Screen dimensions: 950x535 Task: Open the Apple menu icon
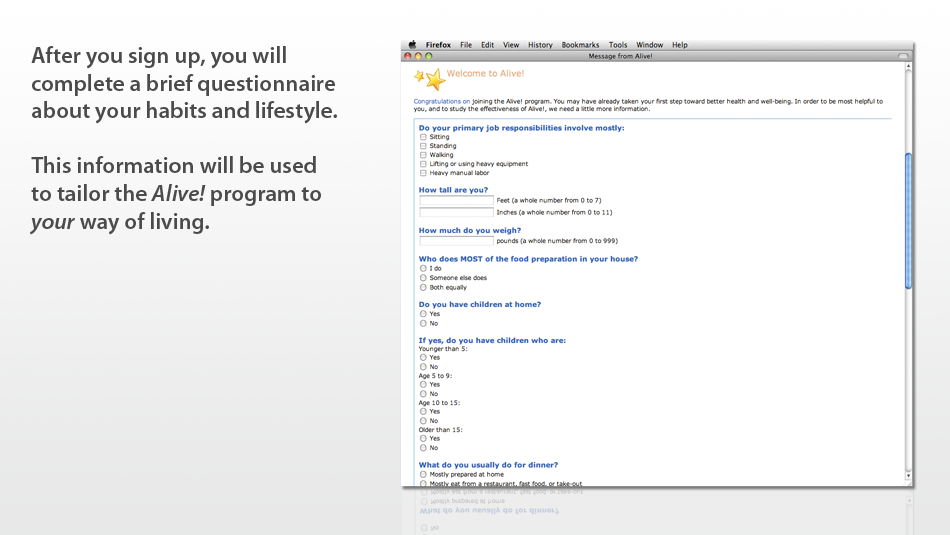click(x=411, y=45)
